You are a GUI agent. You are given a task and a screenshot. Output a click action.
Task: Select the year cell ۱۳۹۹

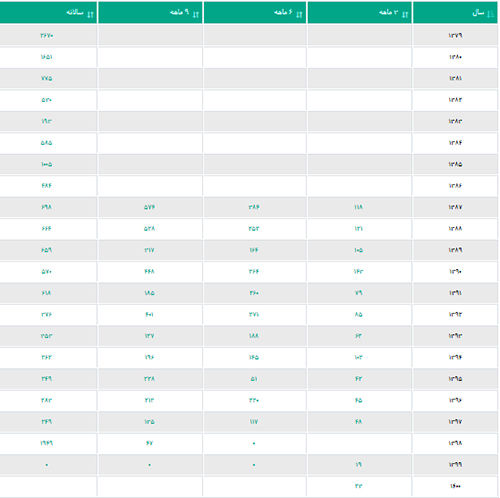point(455,464)
